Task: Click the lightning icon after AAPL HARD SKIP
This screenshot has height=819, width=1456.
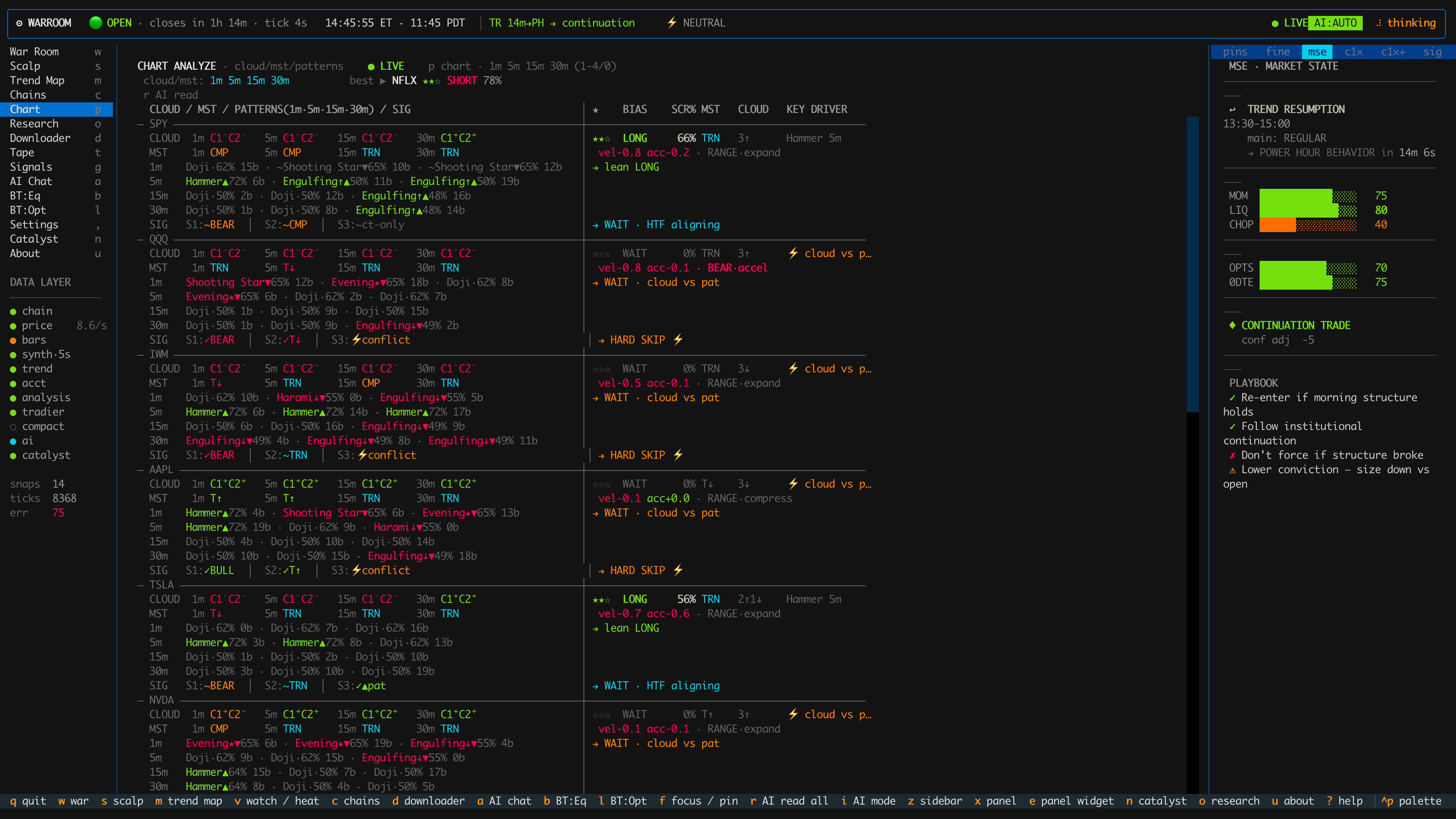Action: (678, 571)
